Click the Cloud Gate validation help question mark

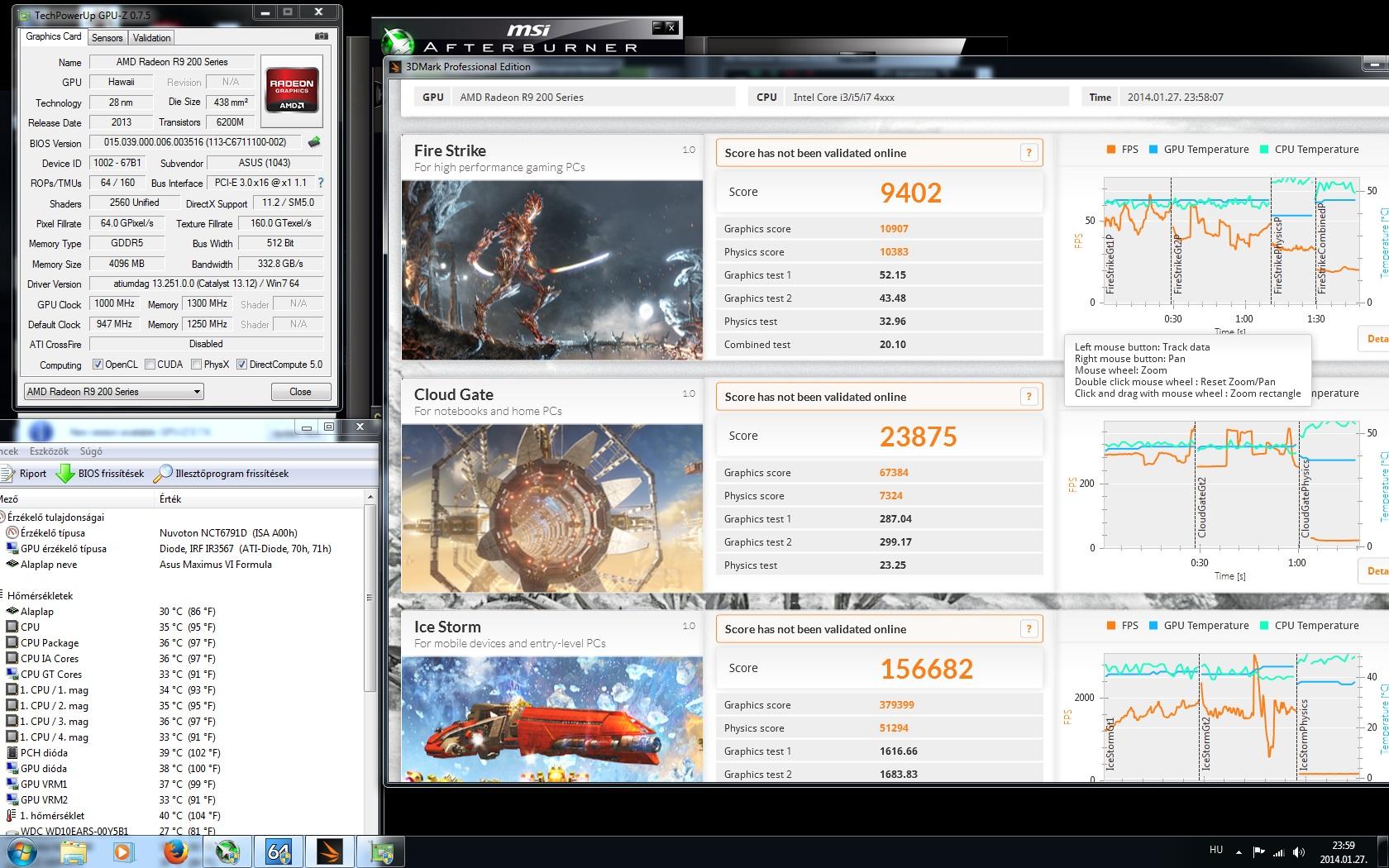pyautogui.click(x=1029, y=397)
